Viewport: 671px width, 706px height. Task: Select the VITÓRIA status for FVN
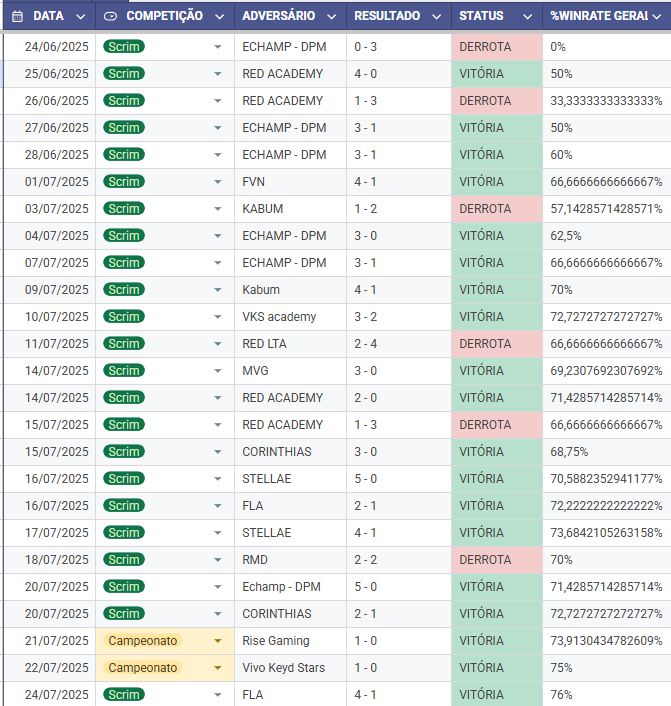pyautogui.click(x=497, y=182)
